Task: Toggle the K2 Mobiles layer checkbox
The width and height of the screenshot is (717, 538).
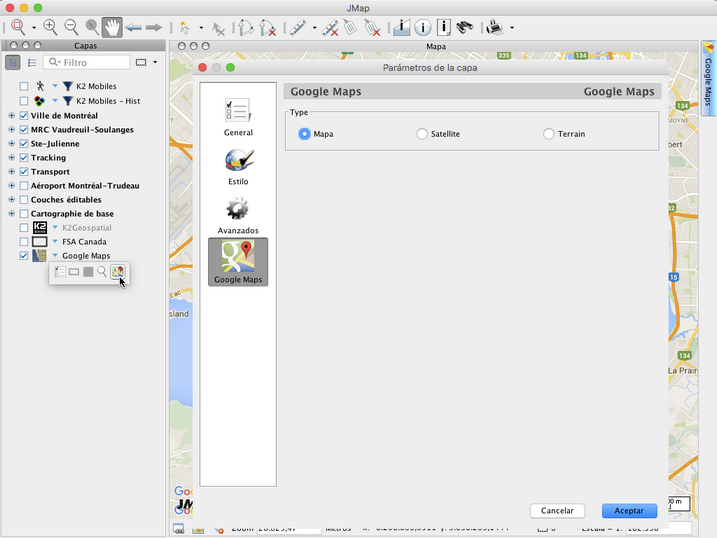Action: [x=24, y=86]
